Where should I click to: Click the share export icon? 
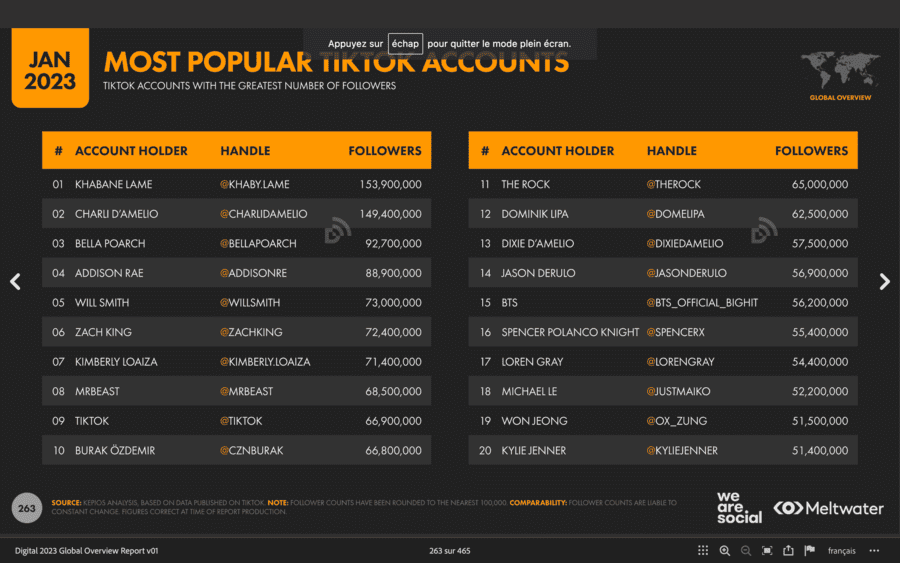point(788,551)
